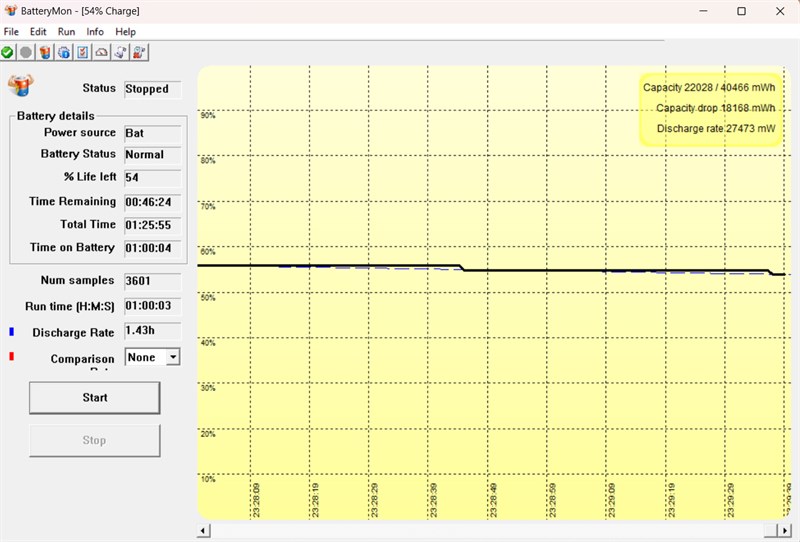
Task: Open the File menu
Action: click(12, 32)
